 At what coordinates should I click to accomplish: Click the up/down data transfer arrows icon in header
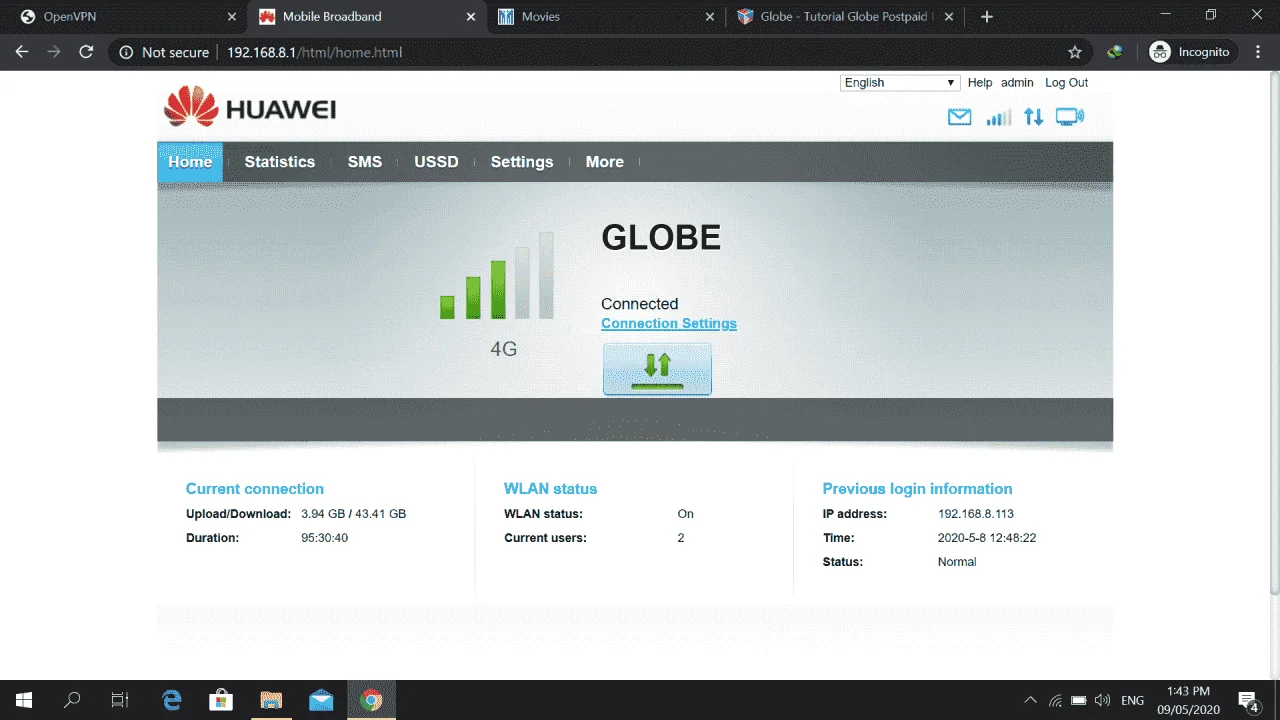tap(1034, 117)
